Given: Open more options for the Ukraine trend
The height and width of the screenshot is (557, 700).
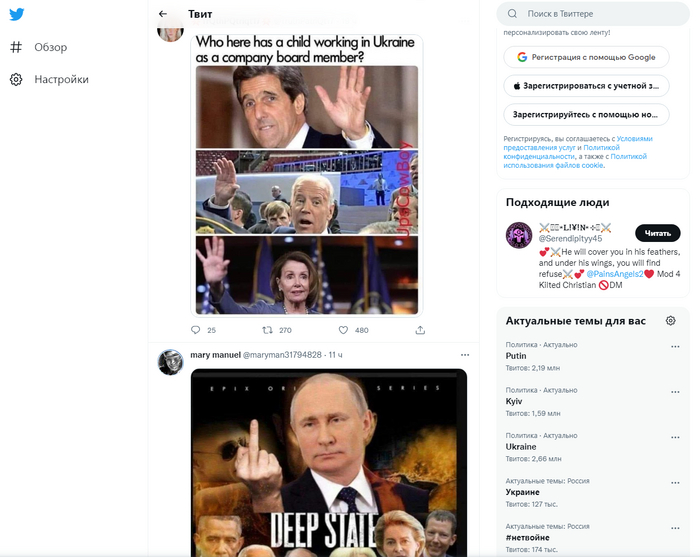Looking at the screenshot, I should coord(676,440).
